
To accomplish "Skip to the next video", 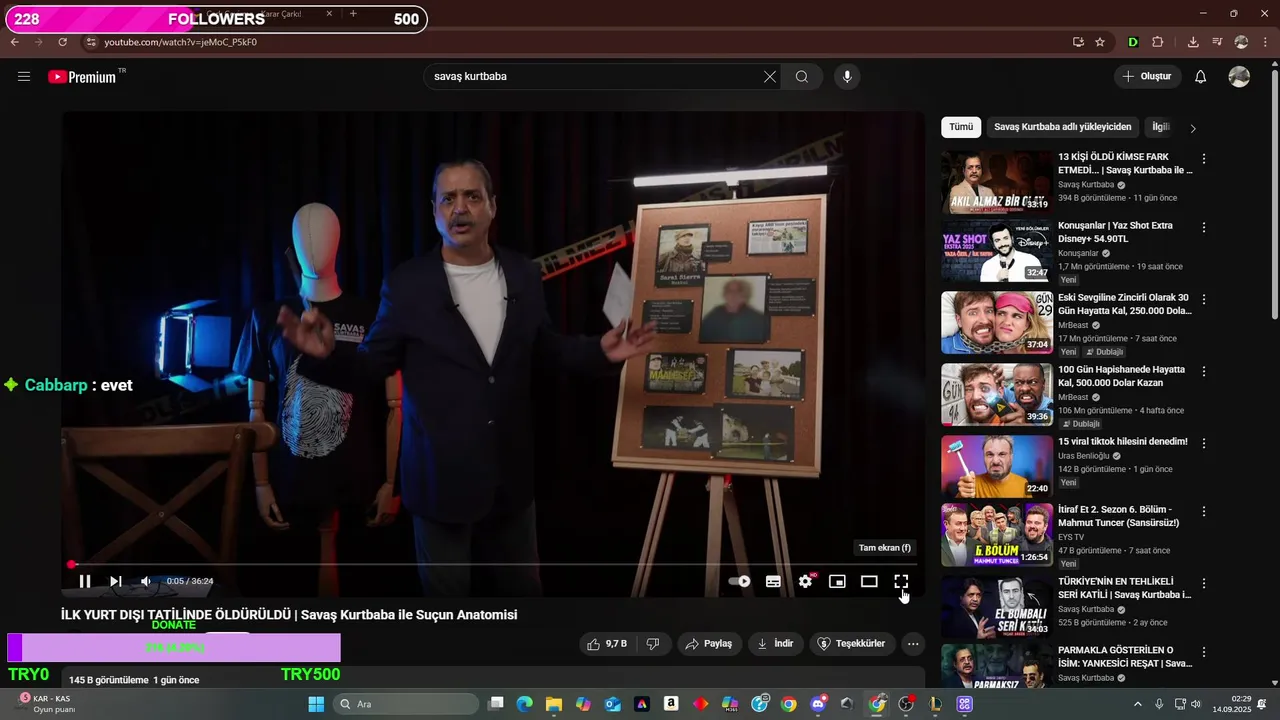I will 116,581.
